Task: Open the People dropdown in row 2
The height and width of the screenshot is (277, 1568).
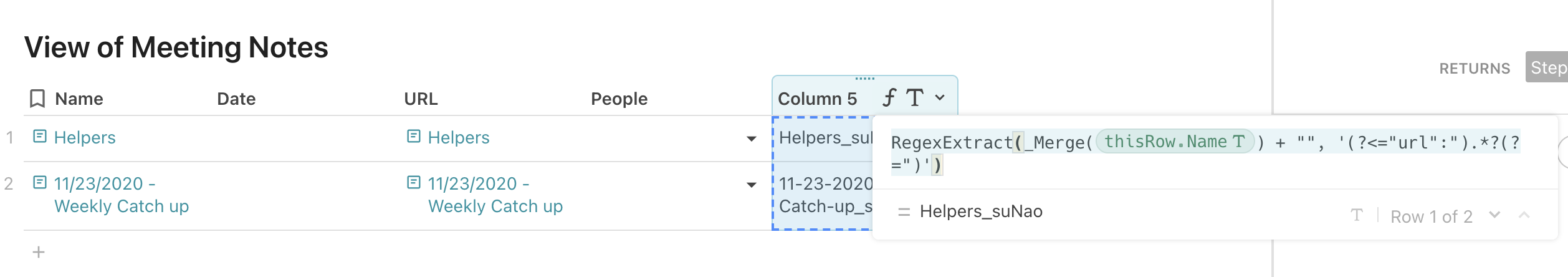Action: (x=752, y=185)
